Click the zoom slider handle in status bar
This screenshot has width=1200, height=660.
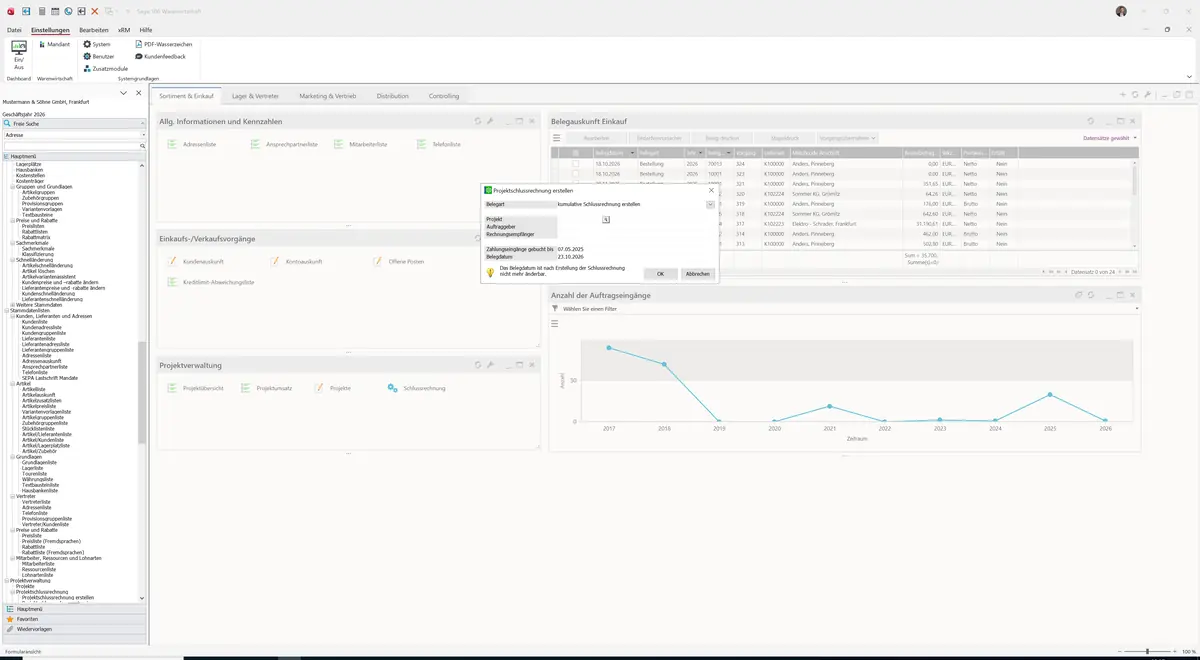(x=1146, y=652)
